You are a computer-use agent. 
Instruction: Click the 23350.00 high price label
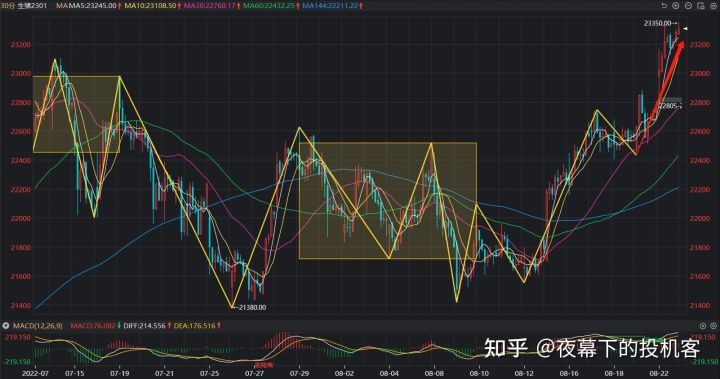click(x=657, y=23)
